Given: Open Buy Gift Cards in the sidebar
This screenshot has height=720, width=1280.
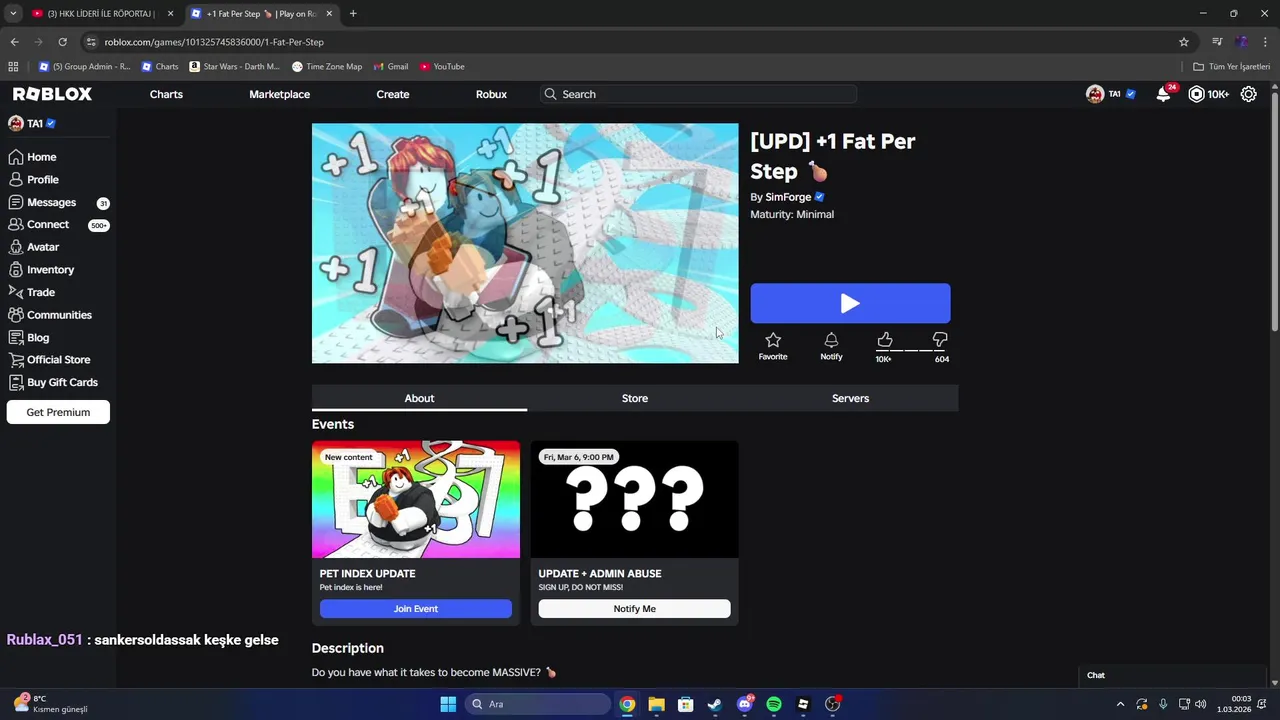Looking at the screenshot, I should (x=53, y=382).
